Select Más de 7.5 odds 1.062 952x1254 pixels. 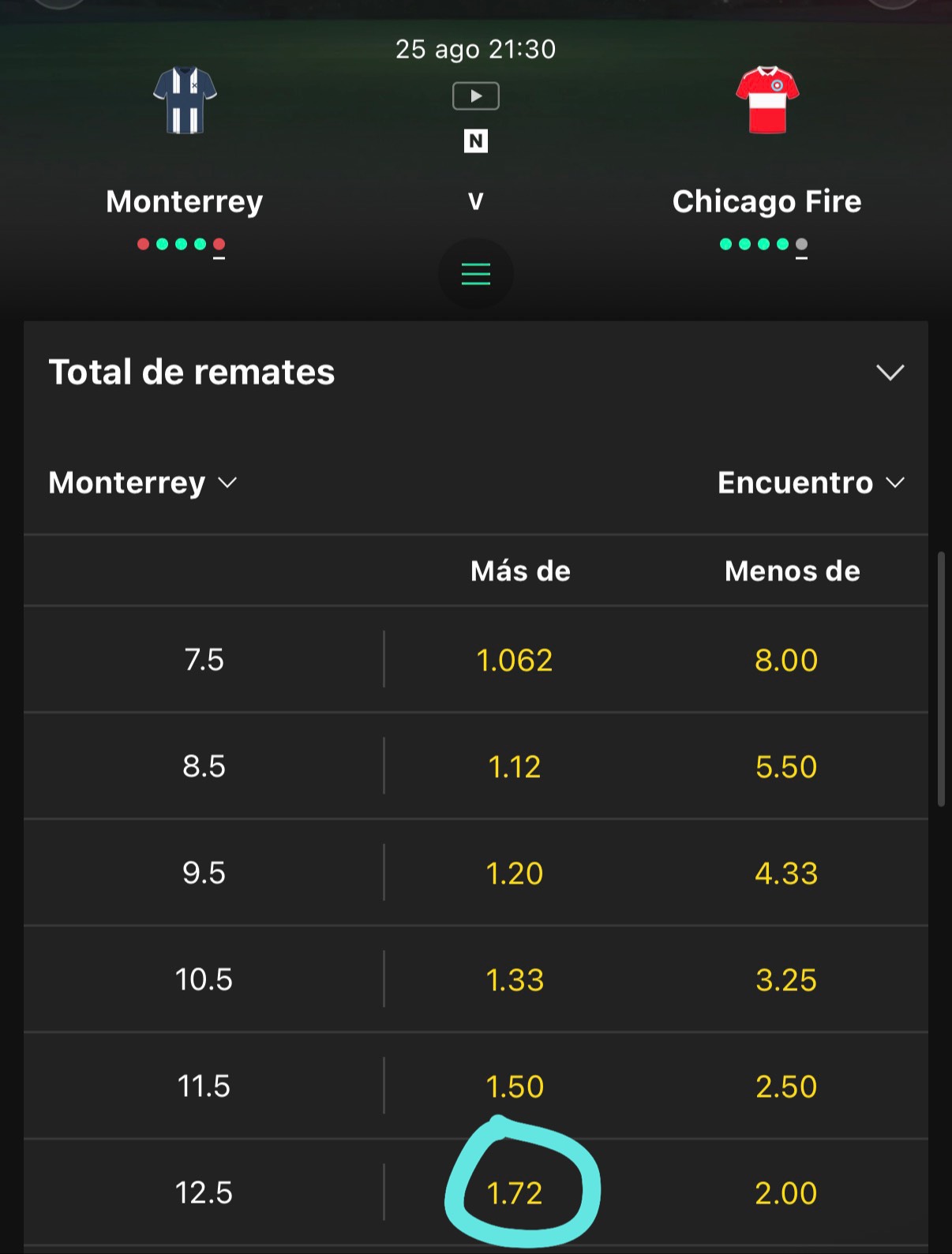515,660
